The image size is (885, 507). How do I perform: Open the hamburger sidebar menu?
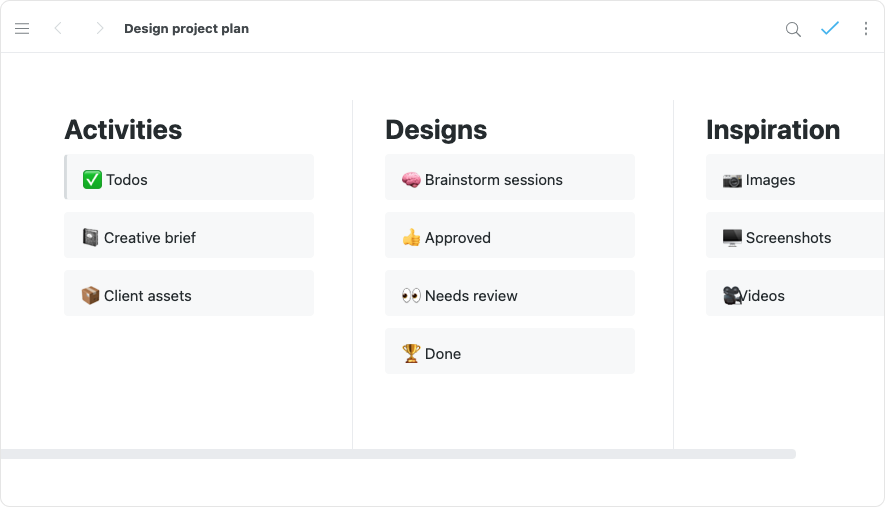(22, 29)
